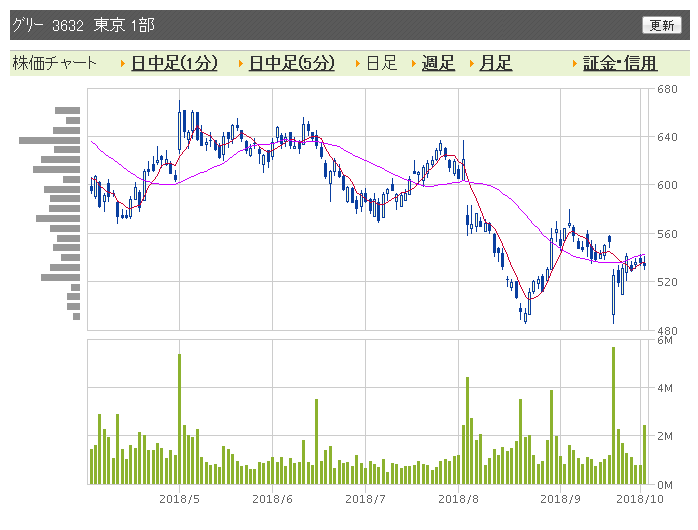
Task: Click the 更新 refresh button
Action: [x=661, y=25]
